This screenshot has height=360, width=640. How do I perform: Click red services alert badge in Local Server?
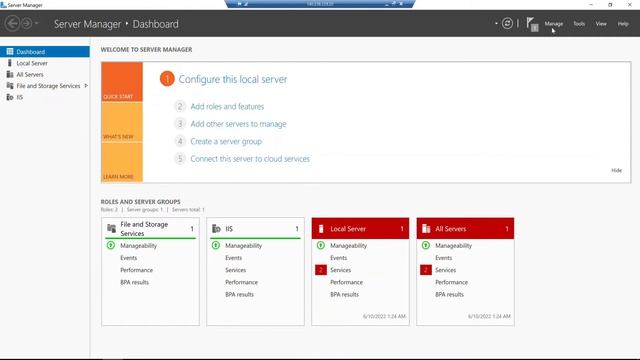pyautogui.click(x=321, y=270)
